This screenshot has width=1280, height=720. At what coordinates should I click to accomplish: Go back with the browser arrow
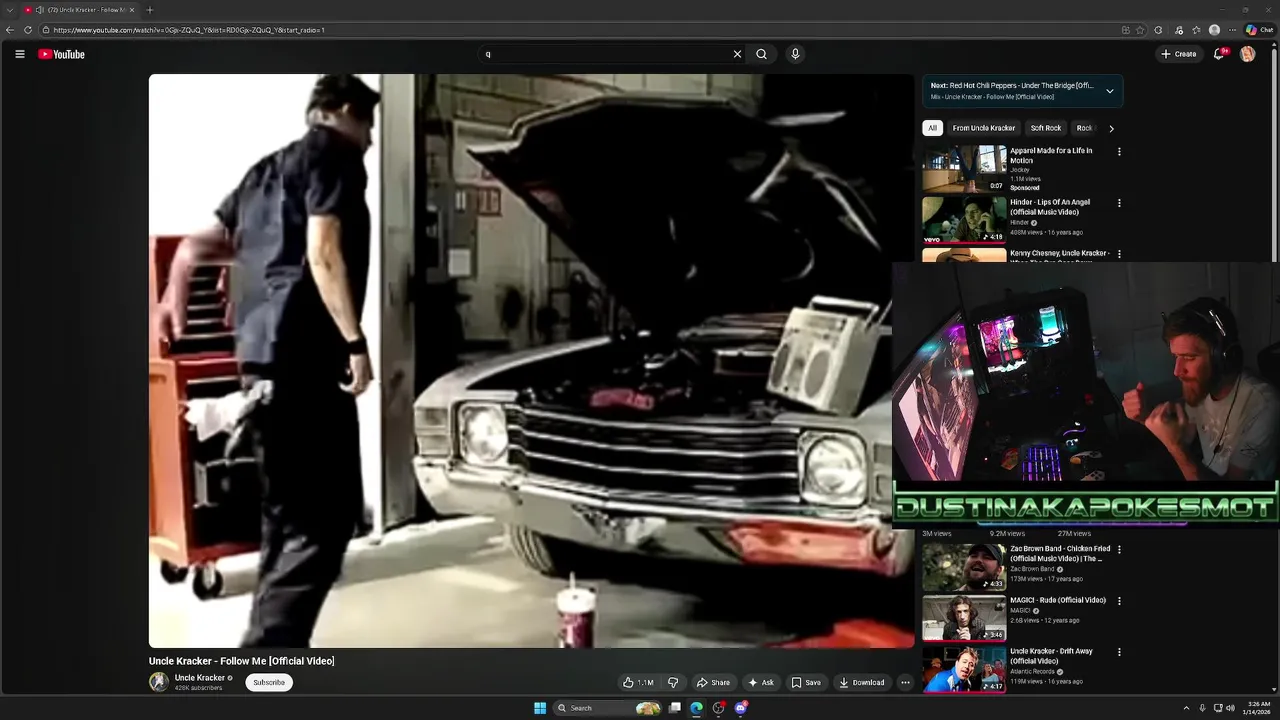(x=10, y=30)
